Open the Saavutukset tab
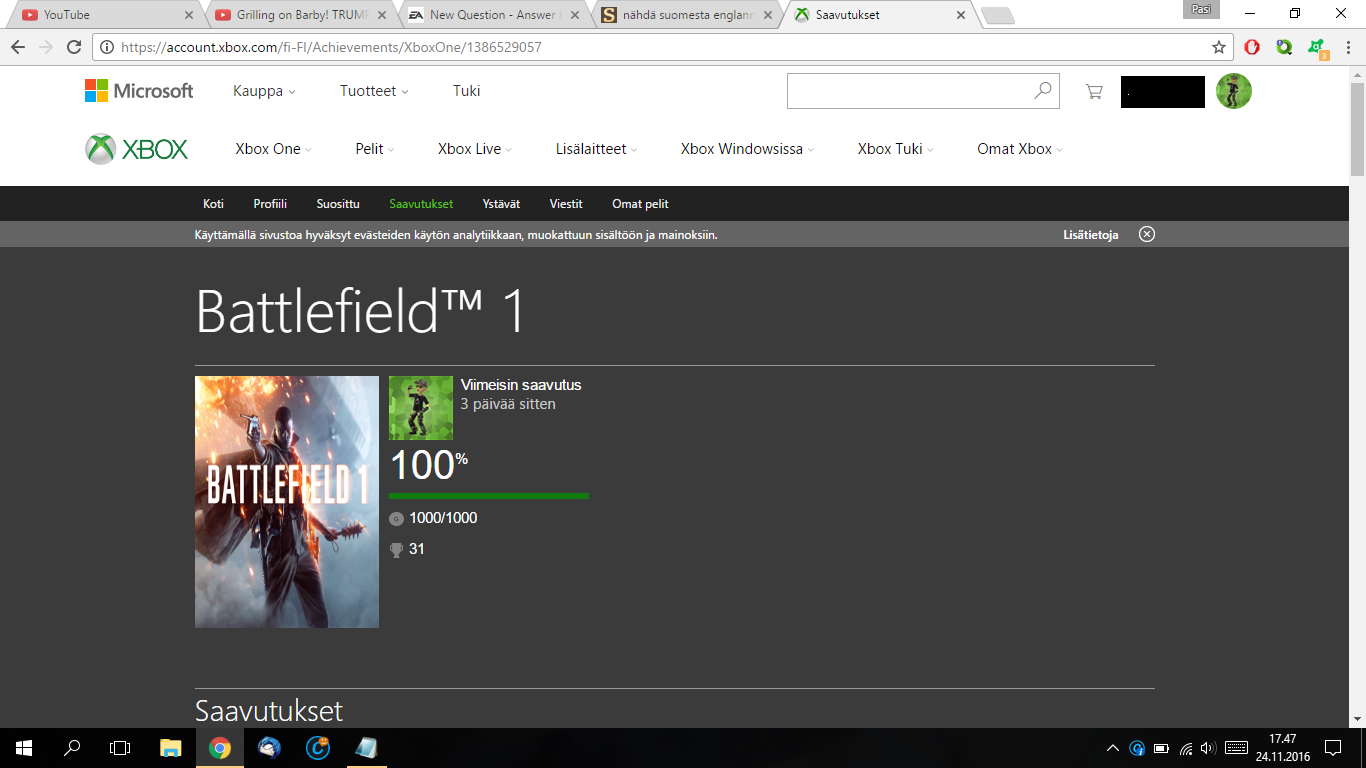The image size is (1366, 768). 421,204
